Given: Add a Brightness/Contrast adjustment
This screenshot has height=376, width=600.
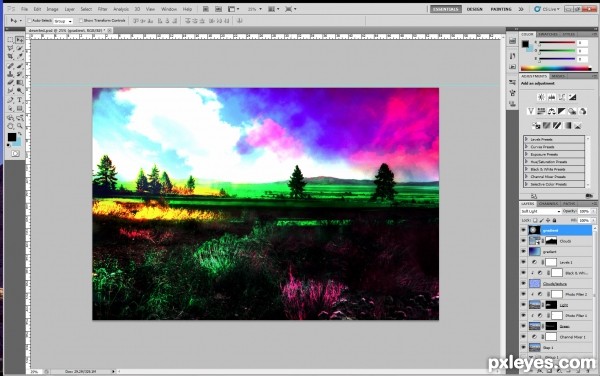Looking at the screenshot, I should [541, 97].
